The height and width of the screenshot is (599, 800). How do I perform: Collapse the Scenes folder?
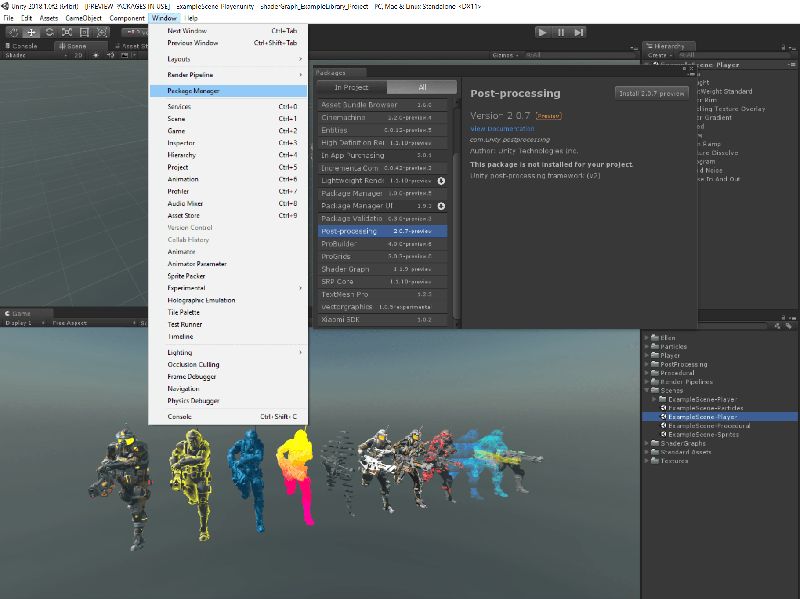coord(647,390)
